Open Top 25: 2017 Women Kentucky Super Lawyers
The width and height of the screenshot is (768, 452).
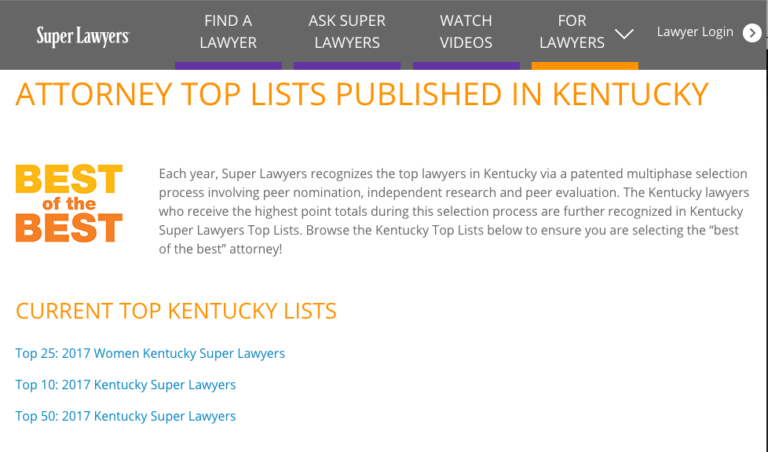150,353
